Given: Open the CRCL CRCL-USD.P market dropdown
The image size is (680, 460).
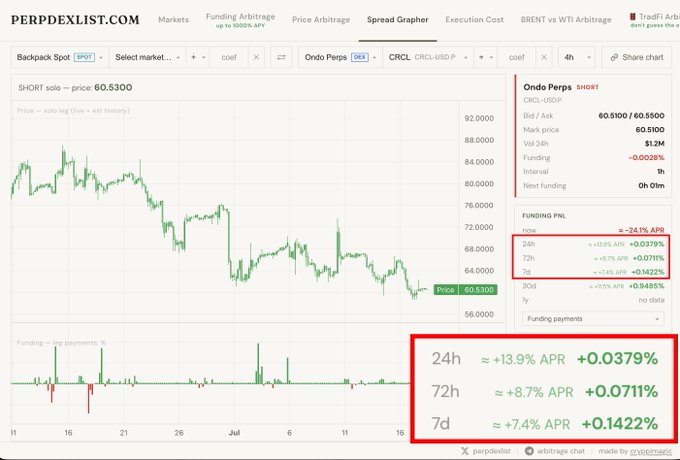Looking at the screenshot, I should coord(428,57).
